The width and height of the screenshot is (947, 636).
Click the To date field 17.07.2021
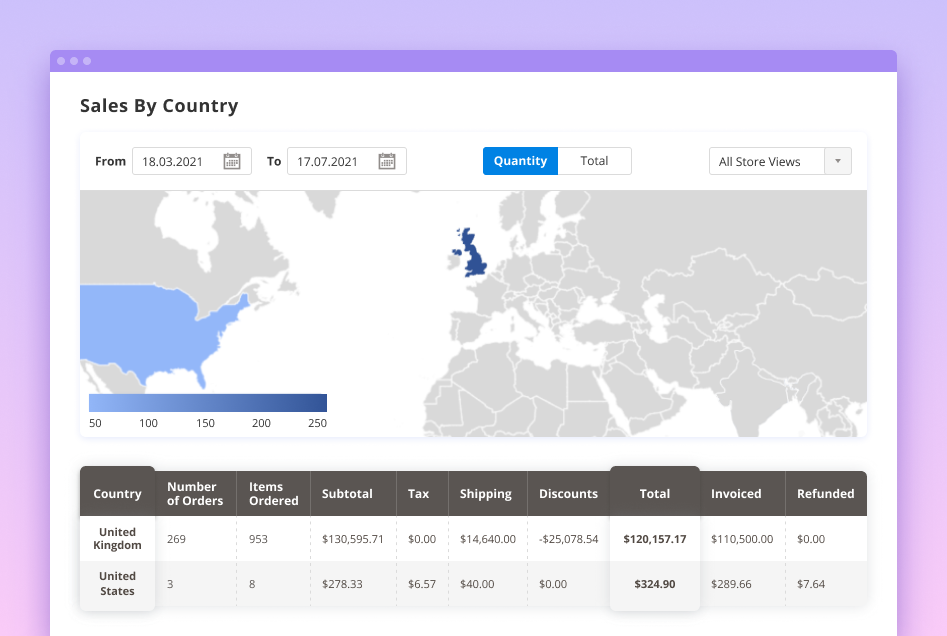click(x=331, y=162)
